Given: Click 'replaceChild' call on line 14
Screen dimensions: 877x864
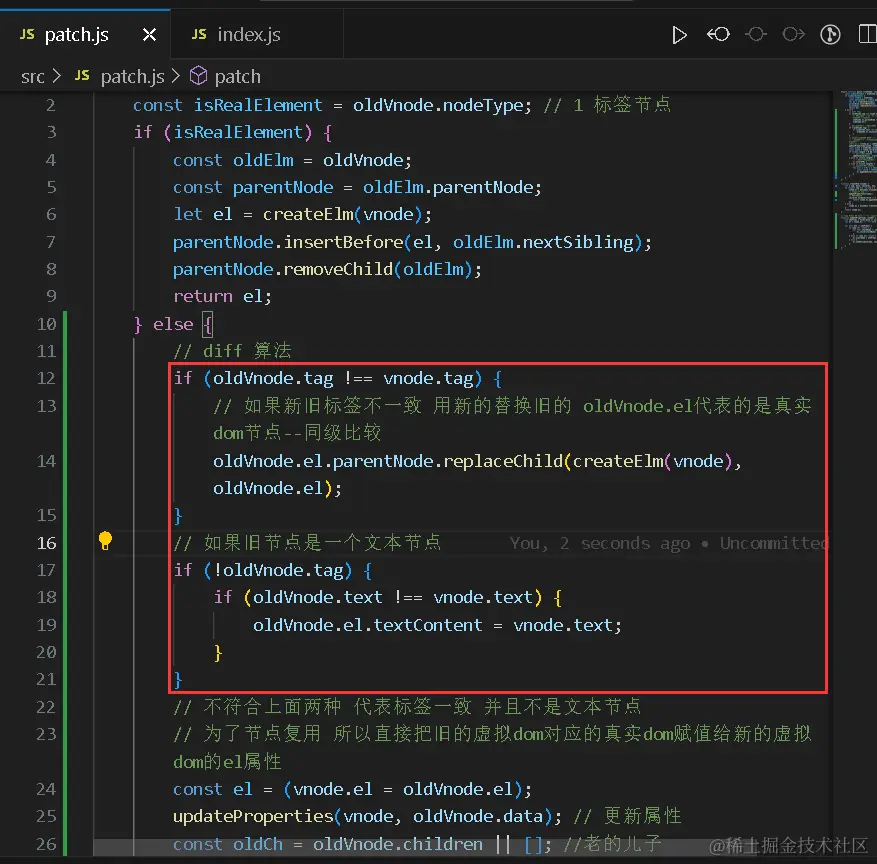Looking at the screenshot, I should click(x=503, y=461).
